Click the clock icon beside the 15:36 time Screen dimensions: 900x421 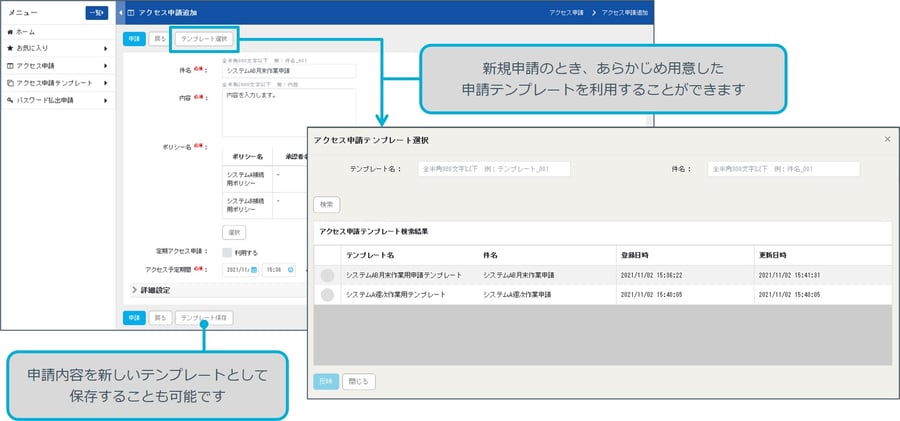tap(290, 269)
